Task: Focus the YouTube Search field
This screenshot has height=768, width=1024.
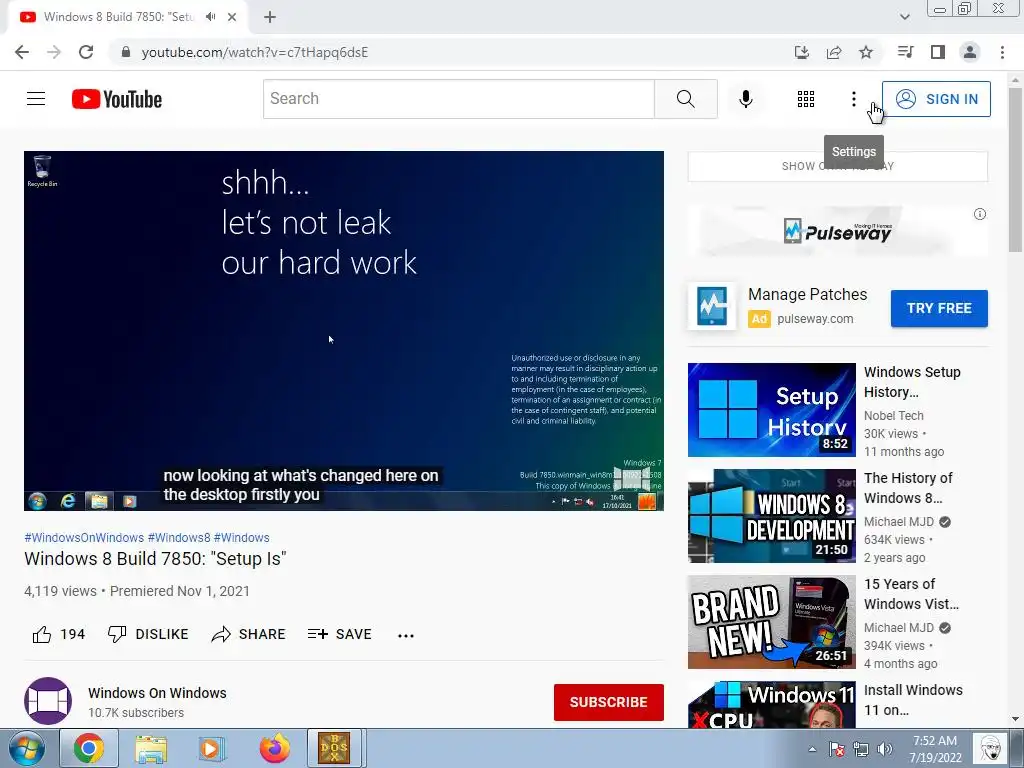Action: pyautogui.click(x=458, y=99)
